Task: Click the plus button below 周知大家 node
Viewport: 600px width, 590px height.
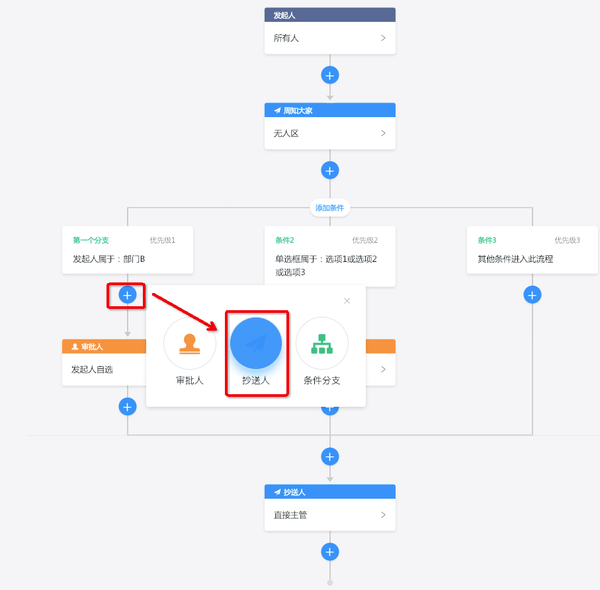Action: click(x=330, y=170)
